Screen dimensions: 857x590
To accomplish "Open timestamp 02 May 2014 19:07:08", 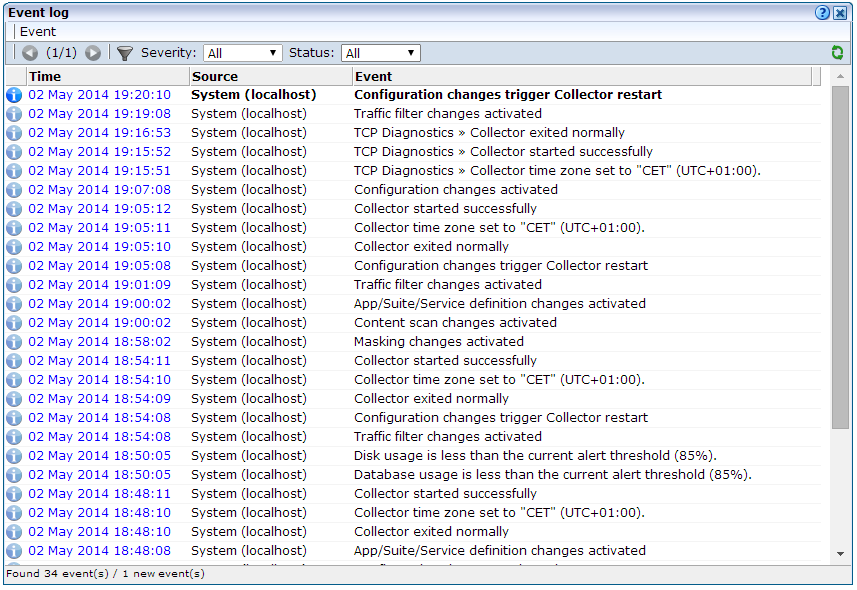I will point(99,190).
